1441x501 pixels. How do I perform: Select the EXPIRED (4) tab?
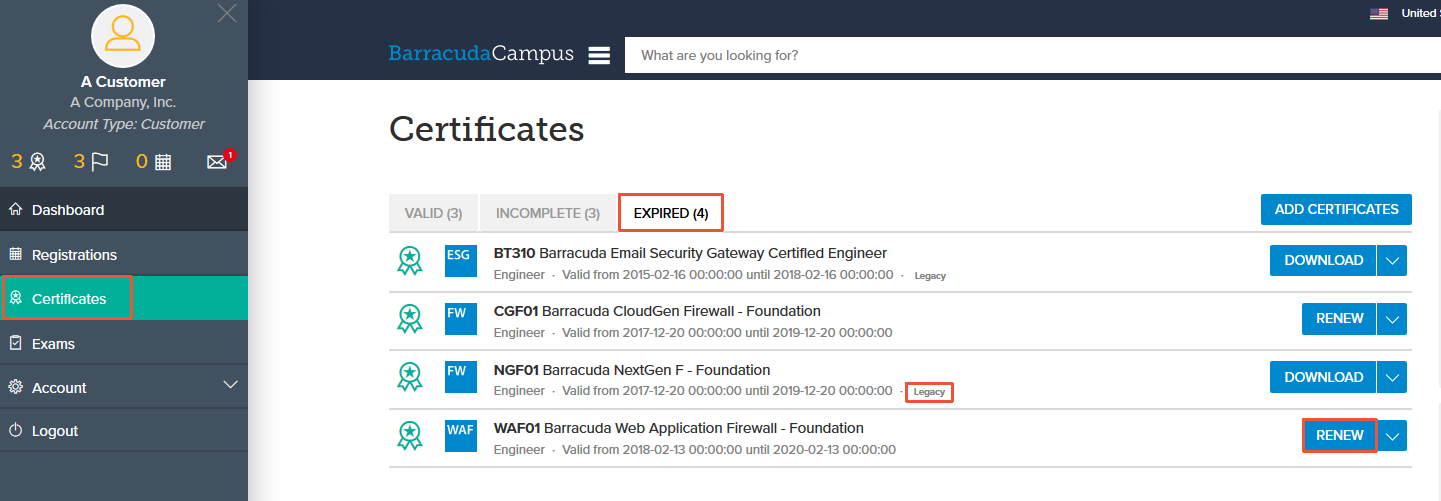671,213
